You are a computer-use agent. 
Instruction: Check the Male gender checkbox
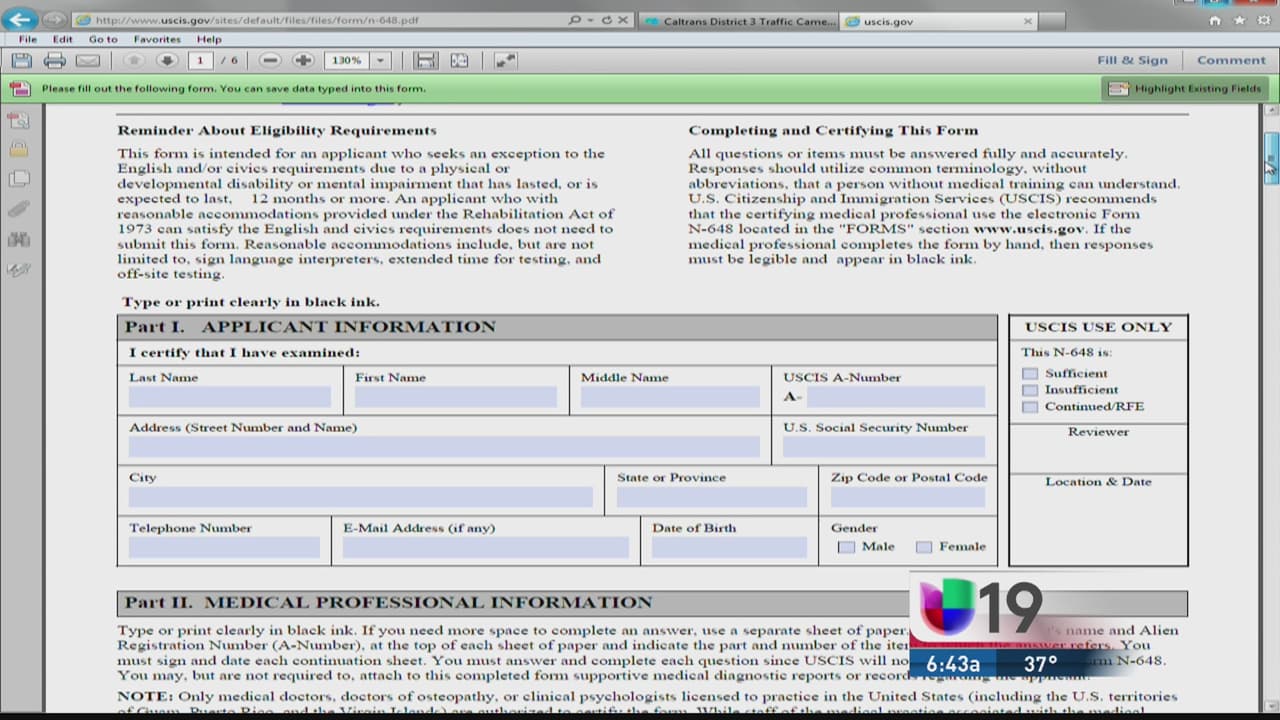click(x=847, y=547)
